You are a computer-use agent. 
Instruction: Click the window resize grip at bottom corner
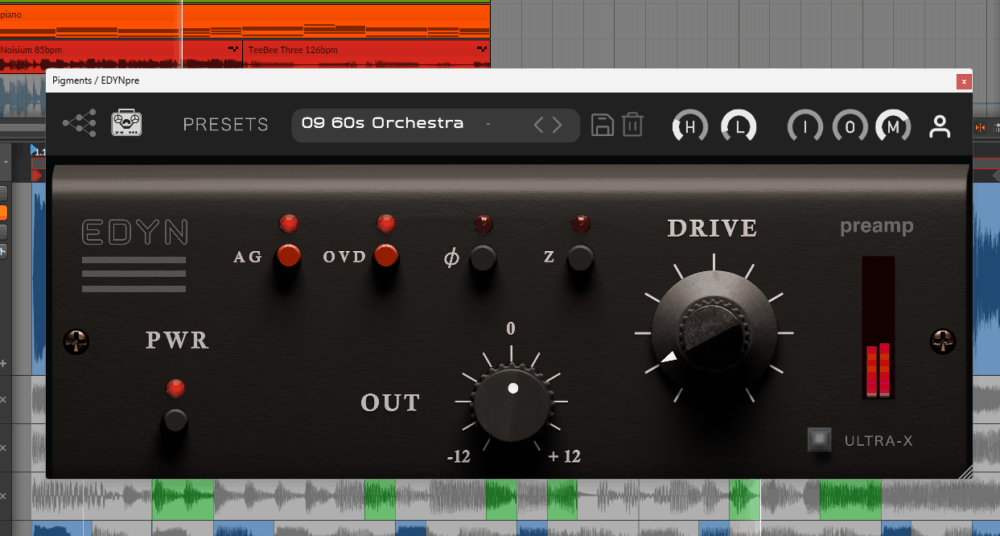click(964, 471)
